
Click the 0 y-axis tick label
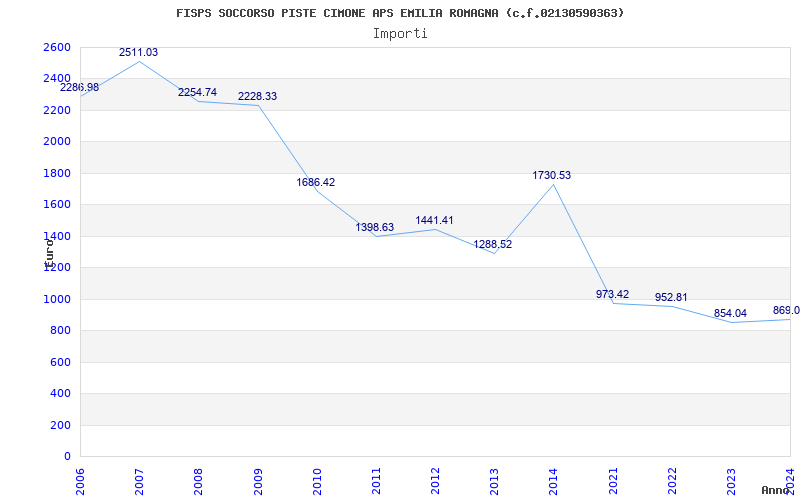click(67, 457)
